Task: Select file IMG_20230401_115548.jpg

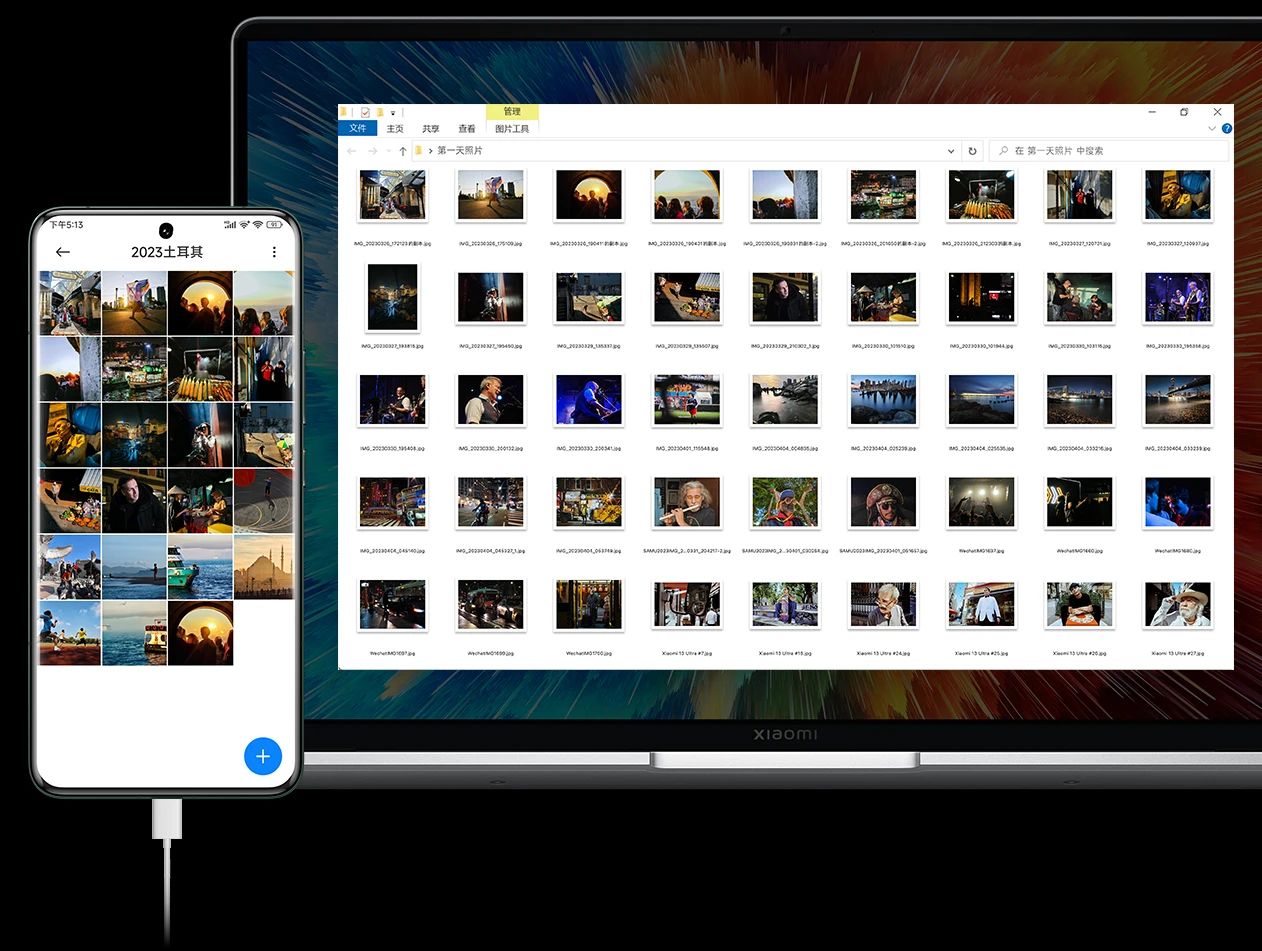Action: pos(687,400)
